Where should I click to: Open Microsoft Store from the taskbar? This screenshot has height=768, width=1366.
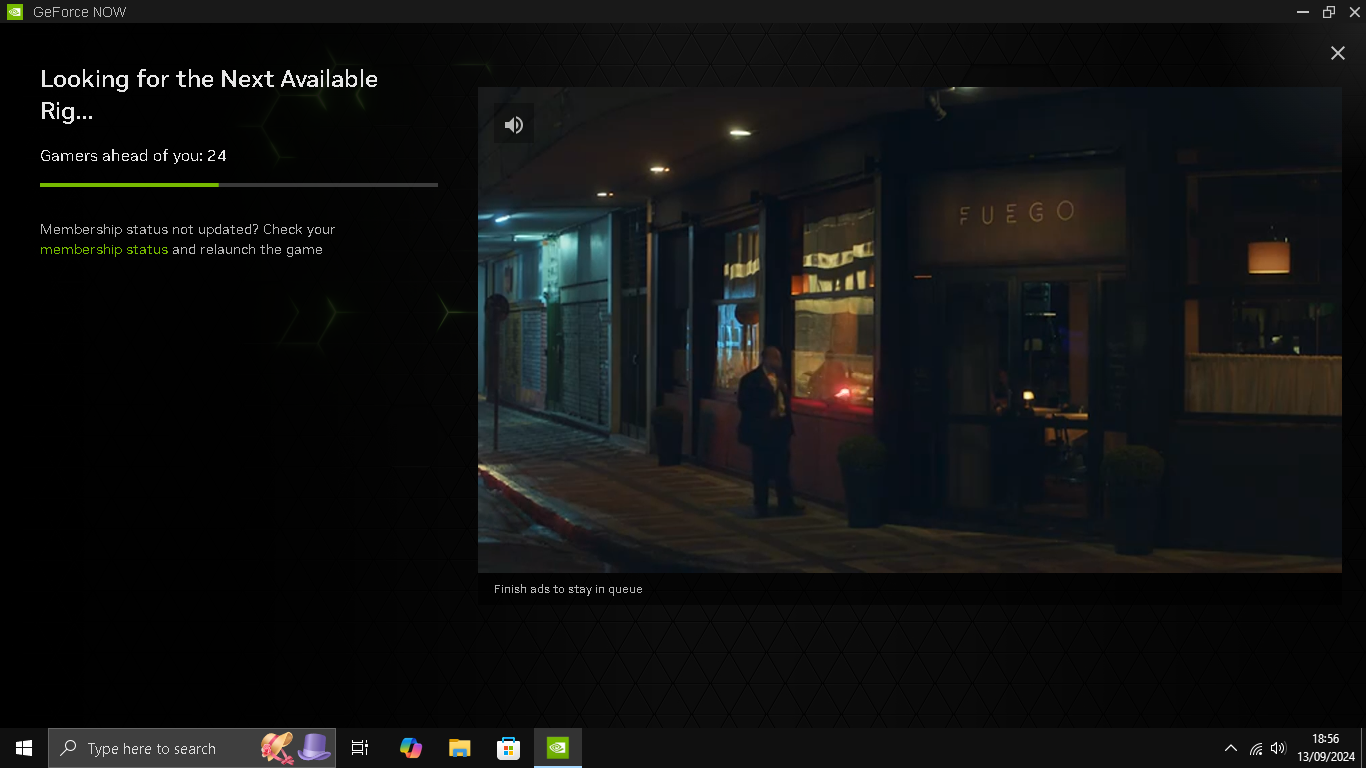click(x=508, y=748)
